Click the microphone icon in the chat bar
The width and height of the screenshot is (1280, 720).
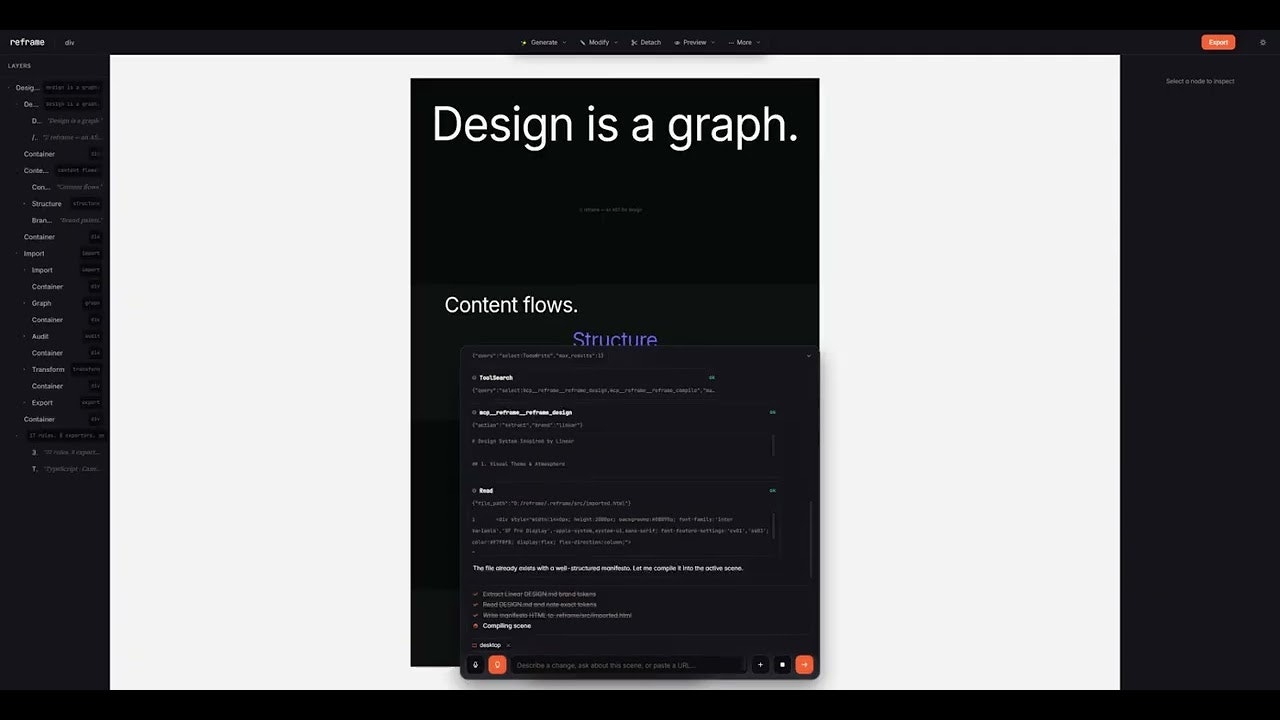[475, 665]
